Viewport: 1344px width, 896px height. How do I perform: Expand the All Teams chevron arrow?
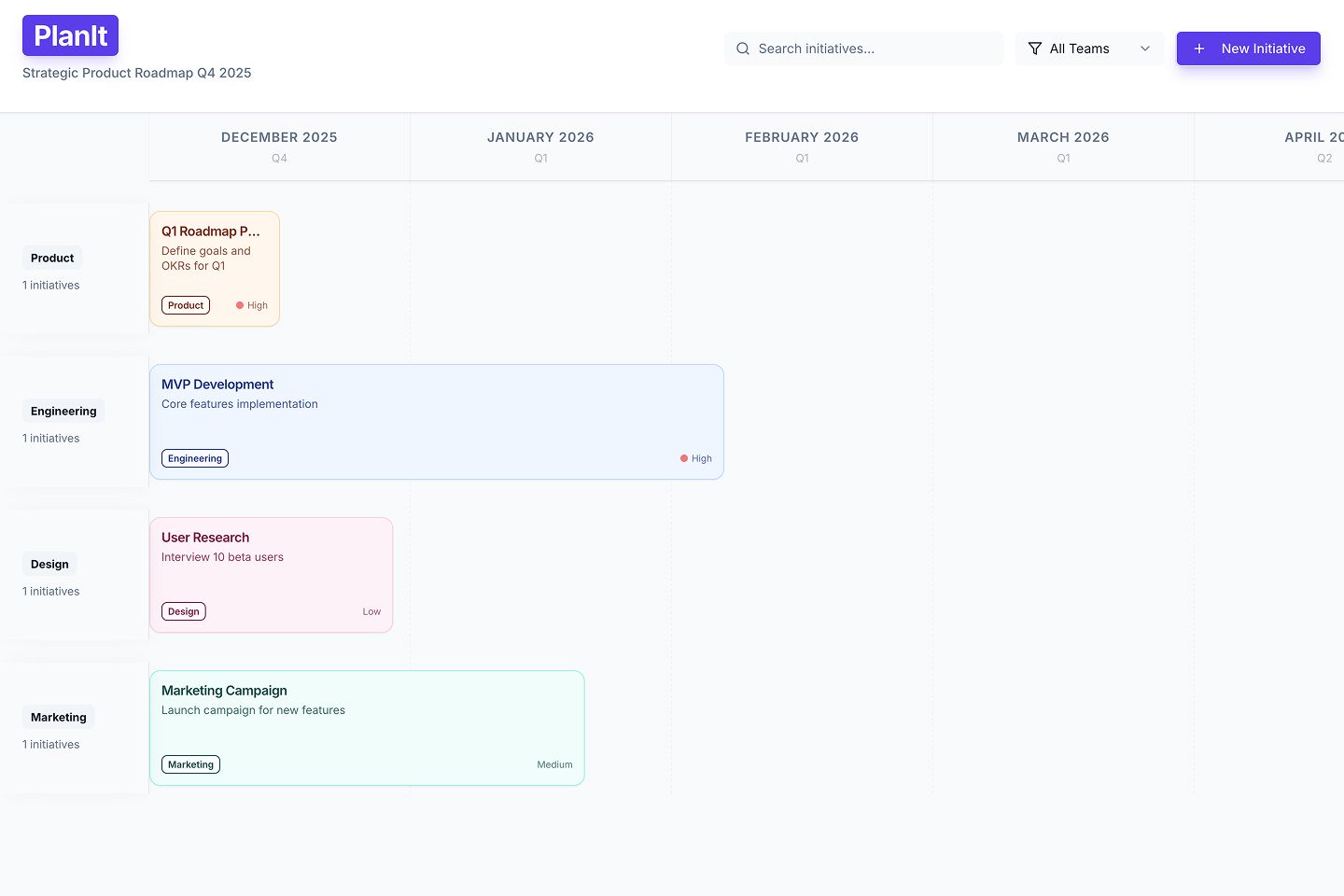click(x=1145, y=49)
